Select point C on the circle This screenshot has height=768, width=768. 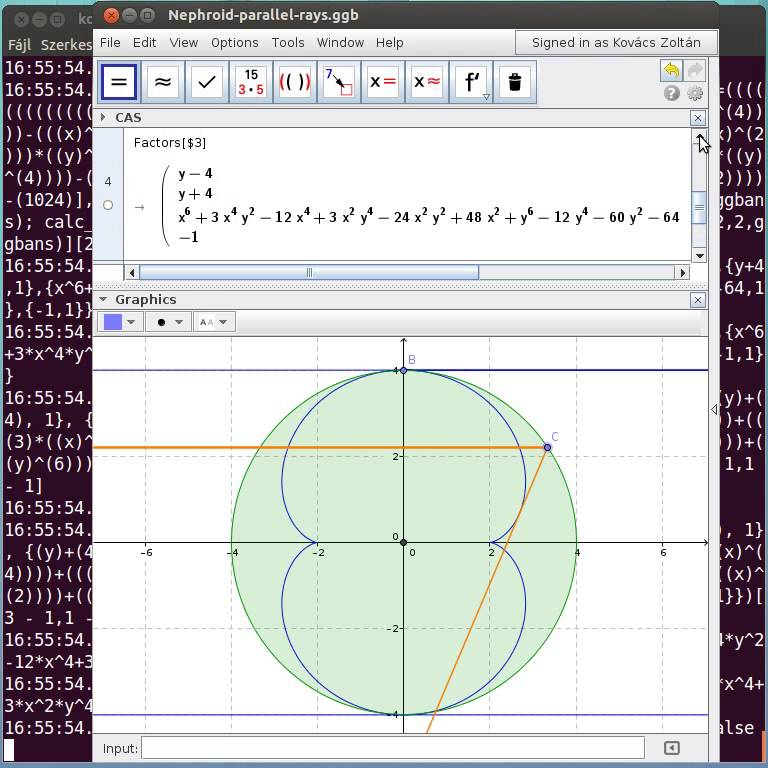pos(547,447)
